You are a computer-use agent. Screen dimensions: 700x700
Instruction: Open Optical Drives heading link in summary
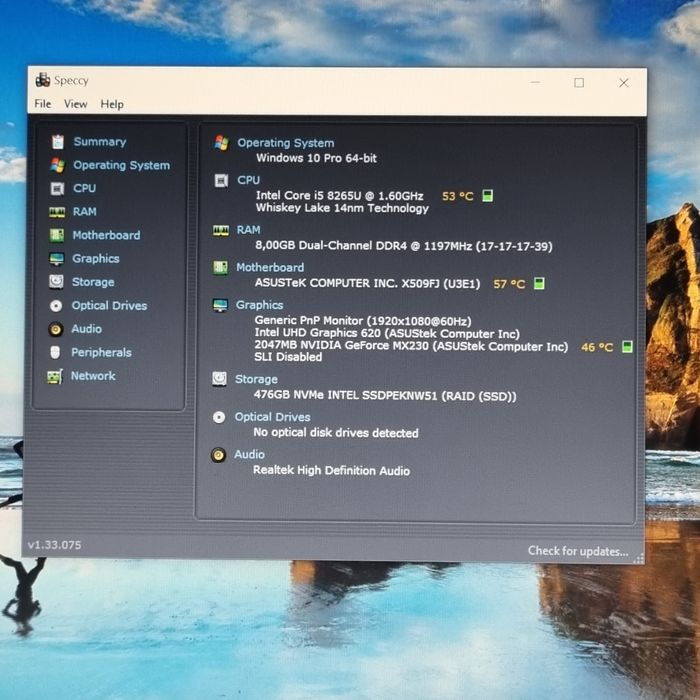(273, 417)
